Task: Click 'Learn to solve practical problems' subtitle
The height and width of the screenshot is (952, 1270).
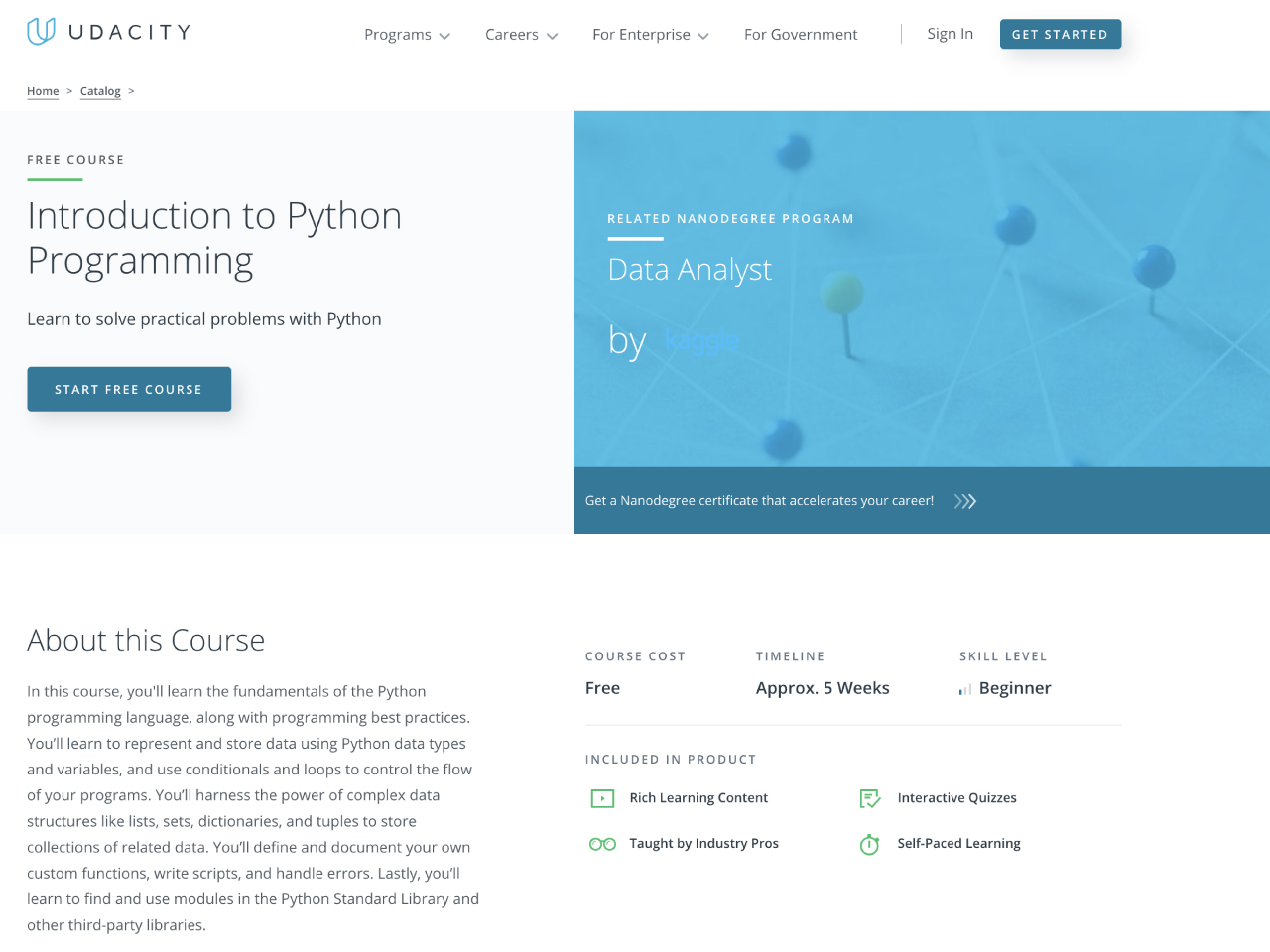Action: pos(204,319)
